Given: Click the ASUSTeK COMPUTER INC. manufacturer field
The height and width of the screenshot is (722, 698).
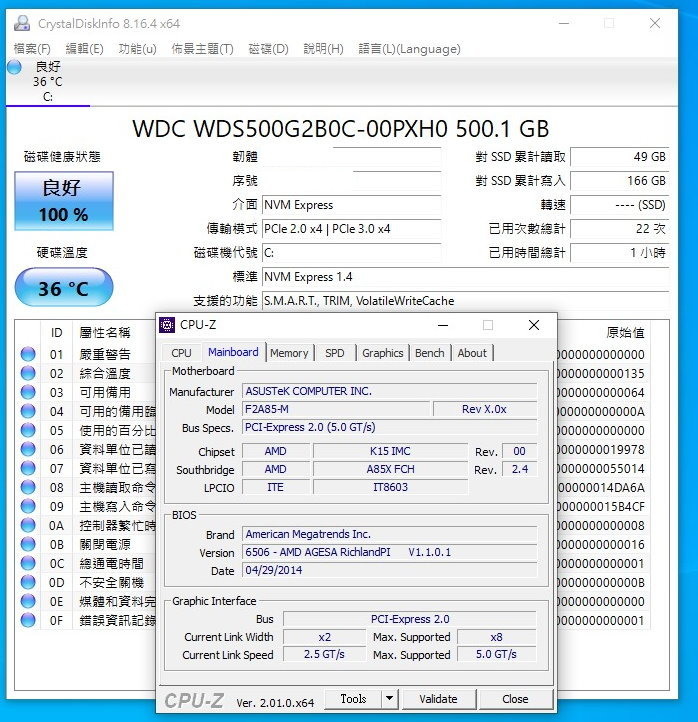Looking at the screenshot, I should pos(390,391).
